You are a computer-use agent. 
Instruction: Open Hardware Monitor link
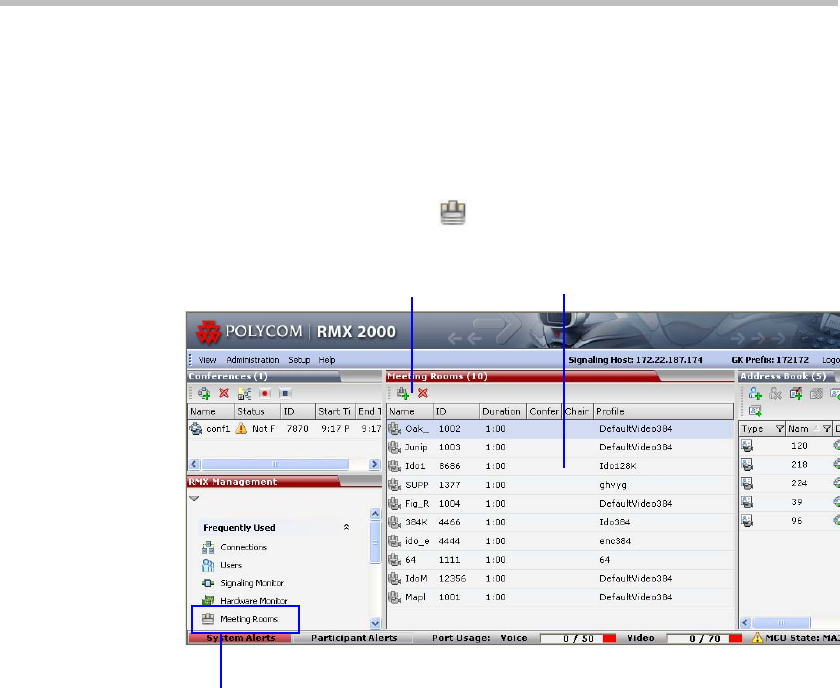click(x=254, y=601)
